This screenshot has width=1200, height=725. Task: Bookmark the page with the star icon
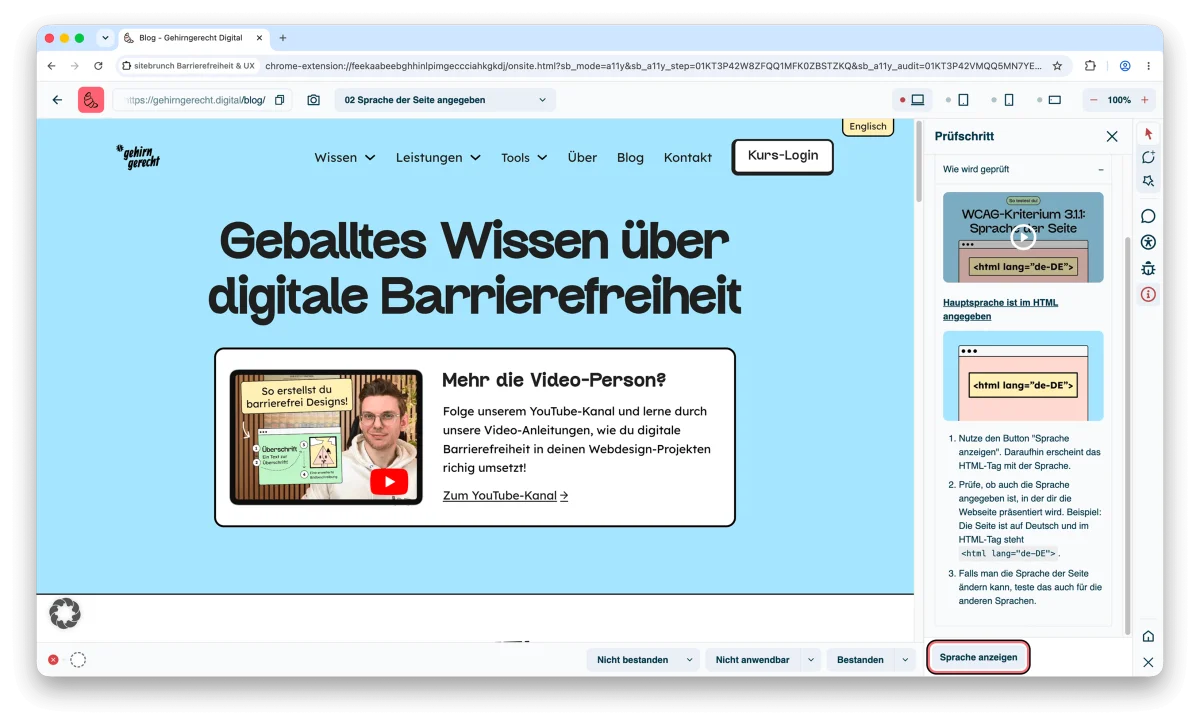[1057, 66]
